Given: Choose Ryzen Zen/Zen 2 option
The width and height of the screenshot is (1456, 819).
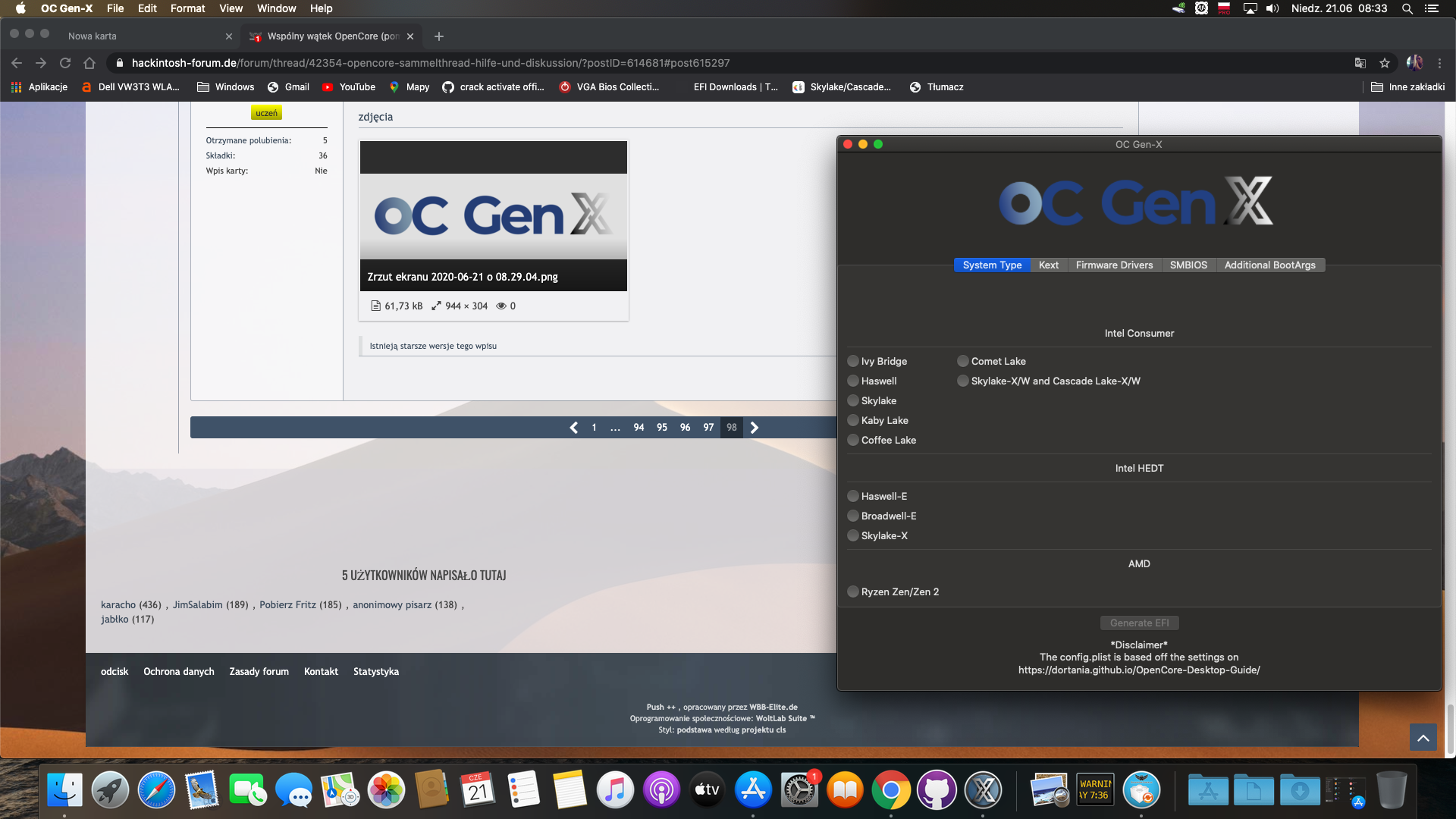Looking at the screenshot, I should coord(853,591).
